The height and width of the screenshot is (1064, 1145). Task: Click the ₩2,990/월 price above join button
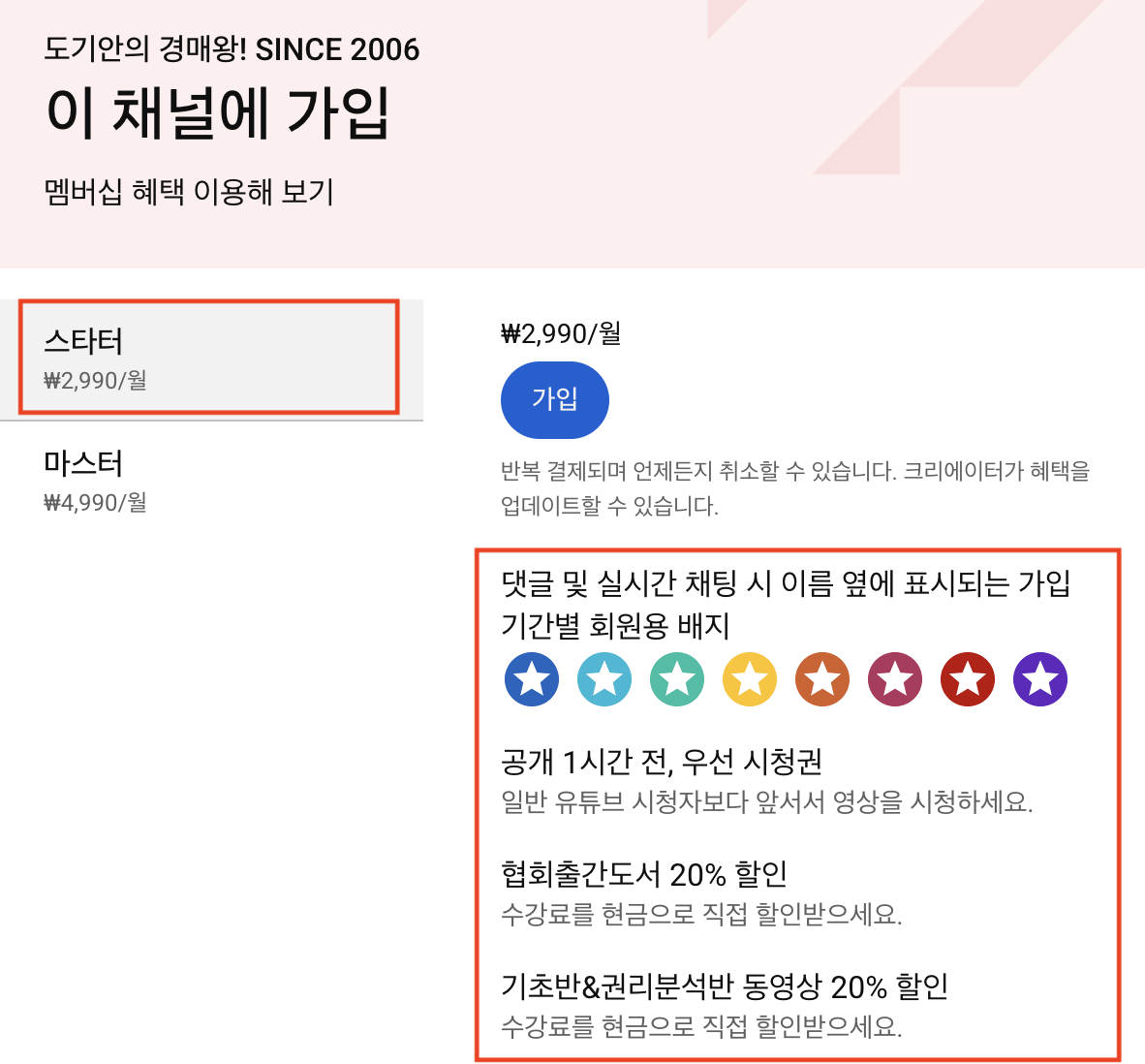(561, 333)
